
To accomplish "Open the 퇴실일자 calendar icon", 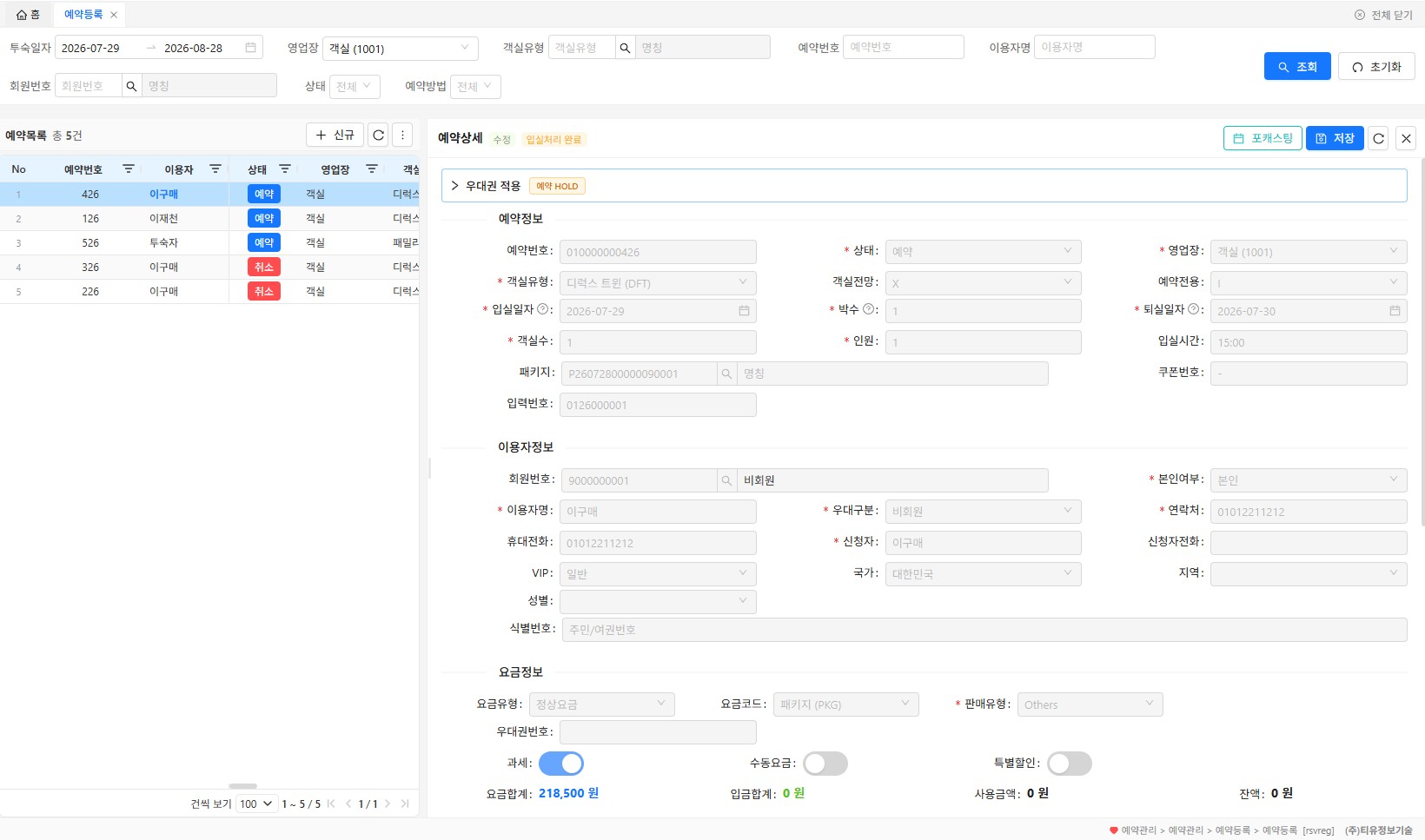I will tap(1395, 311).
